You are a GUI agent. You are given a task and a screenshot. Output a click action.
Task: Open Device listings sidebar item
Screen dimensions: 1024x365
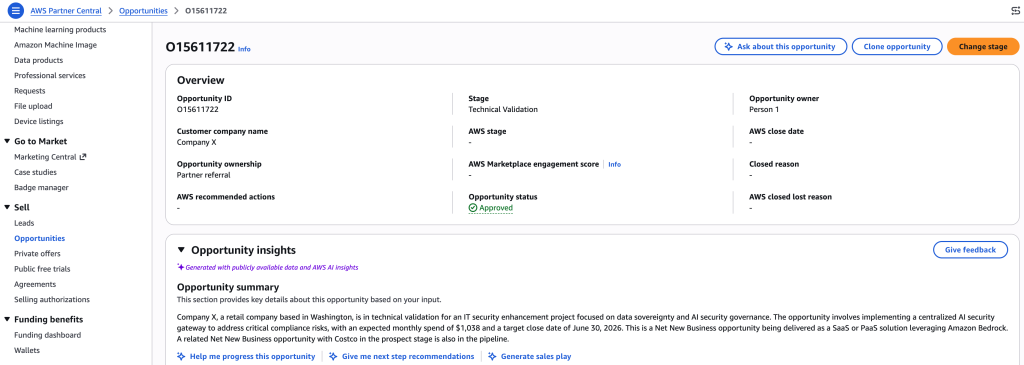[x=39, y=121]
